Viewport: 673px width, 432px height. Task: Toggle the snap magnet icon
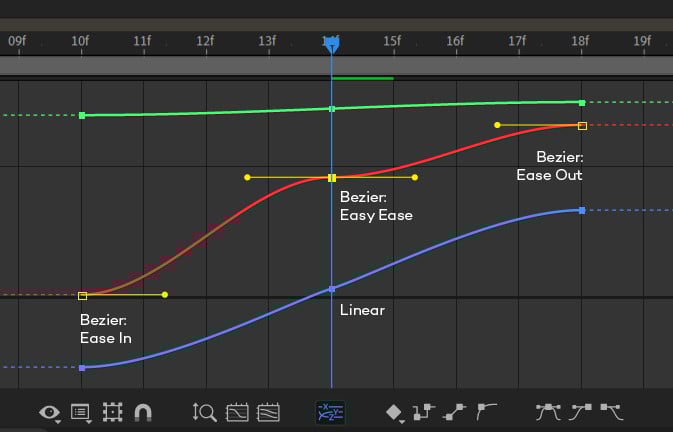142,411
